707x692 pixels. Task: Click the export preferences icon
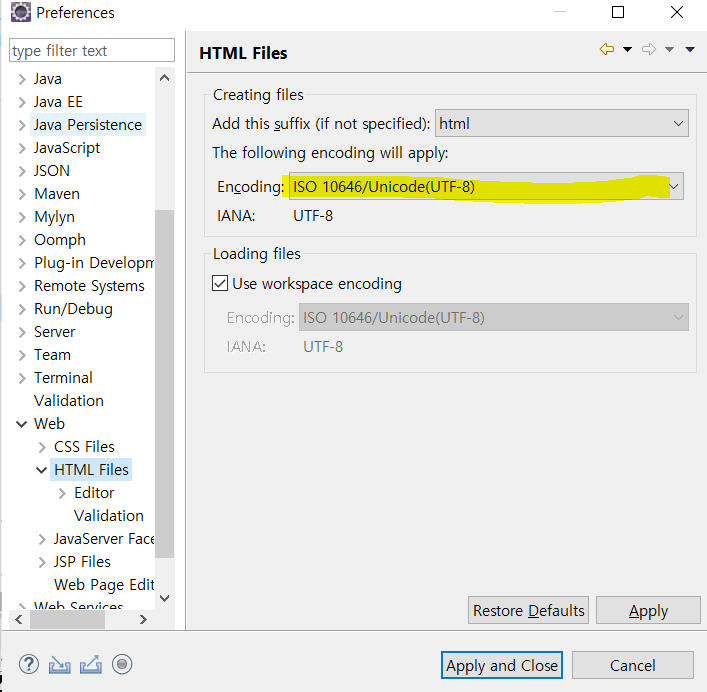(x=91, y=665)
